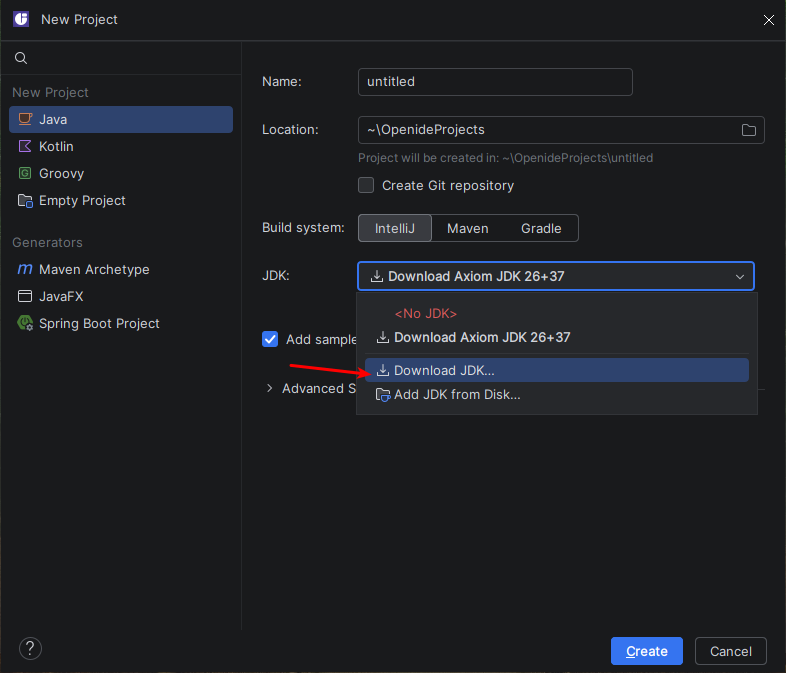
Task: Choose Download Axiom JDK 26+37 in list
Action: tap(556, 337)
